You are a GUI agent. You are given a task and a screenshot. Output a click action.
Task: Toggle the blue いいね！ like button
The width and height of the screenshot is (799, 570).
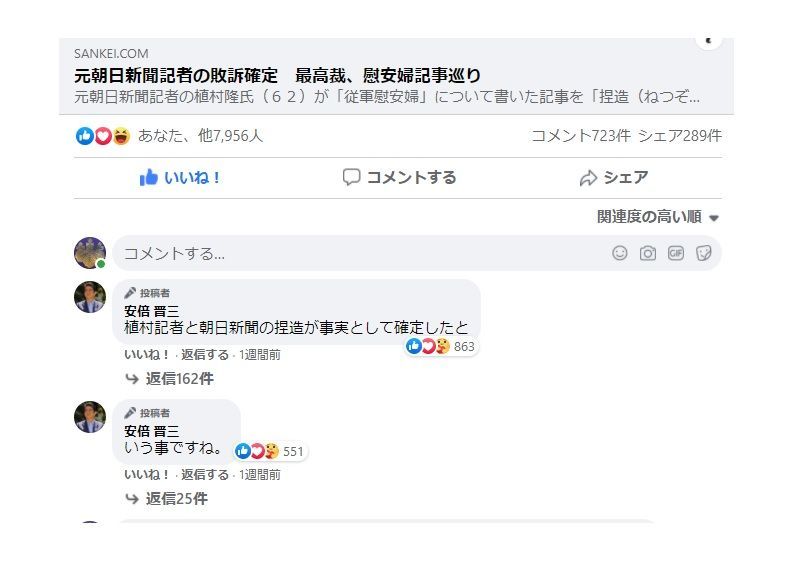180,178
